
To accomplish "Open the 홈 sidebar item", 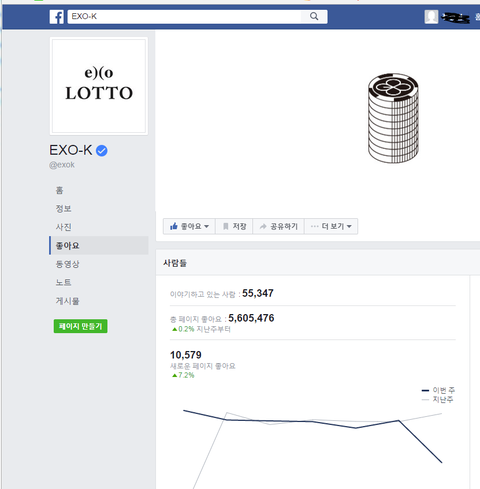I will [59, 190].
